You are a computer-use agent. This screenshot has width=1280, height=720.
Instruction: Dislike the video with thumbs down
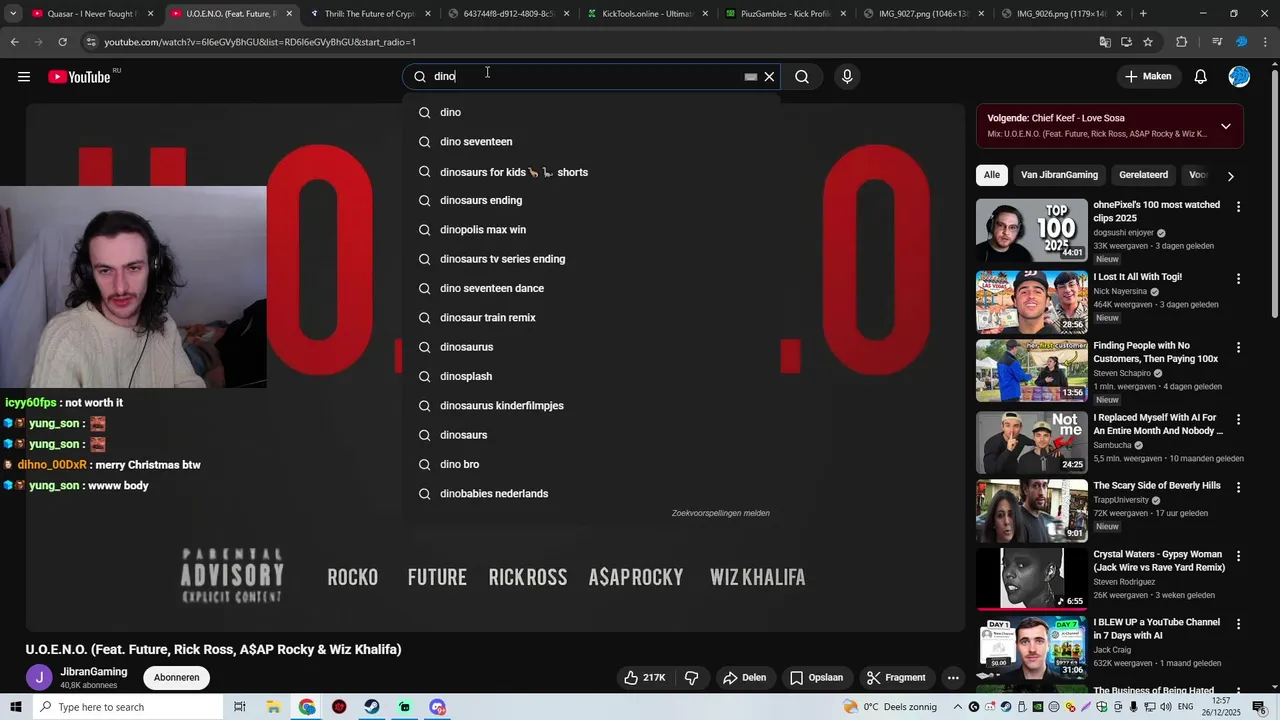tap(692, 678)
